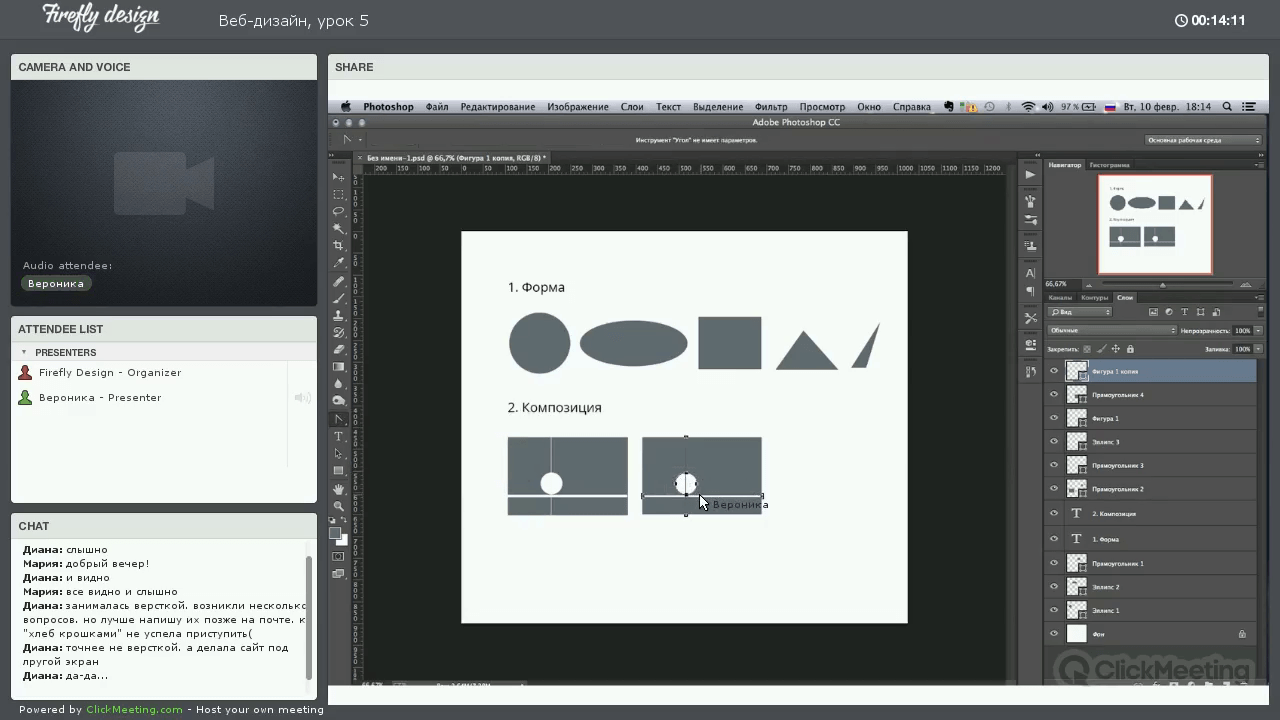Select the Horizontal Type tool

pyautogui.click(x=339, y=437)
